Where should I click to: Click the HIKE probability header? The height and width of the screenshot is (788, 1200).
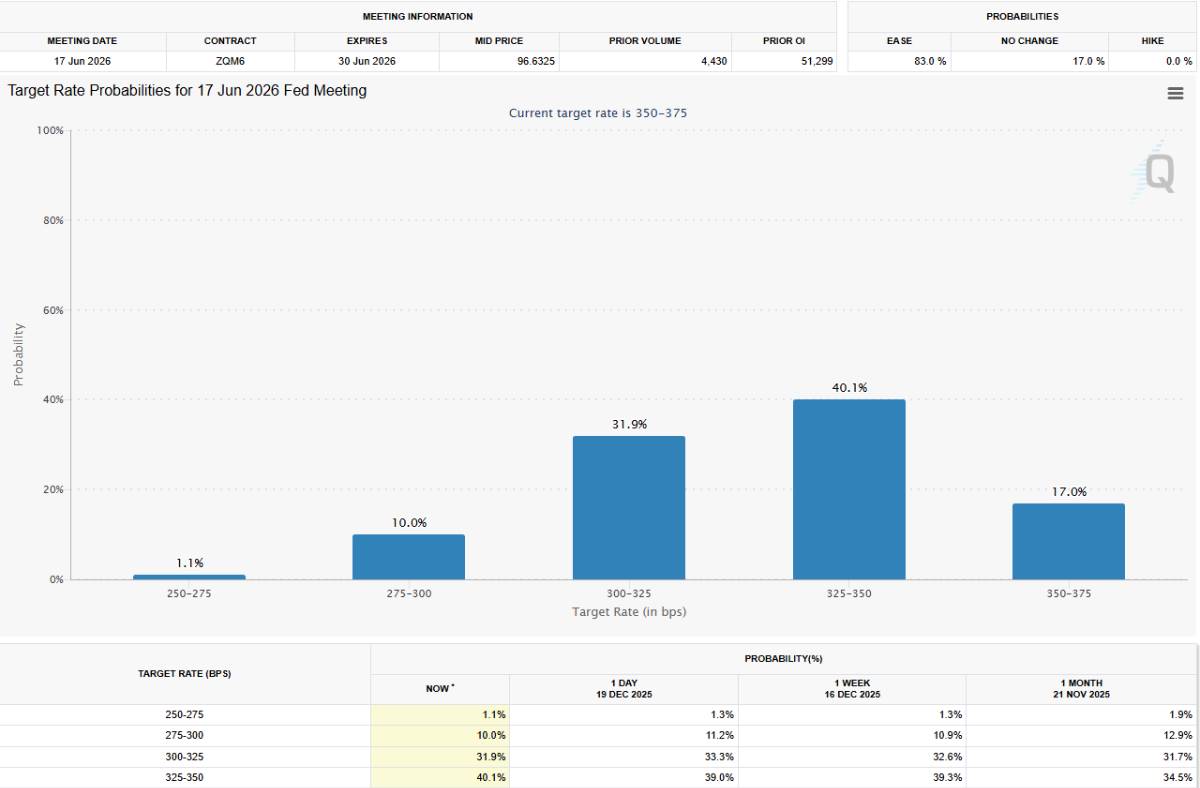pyautogui.click(x=1152, y=41)
